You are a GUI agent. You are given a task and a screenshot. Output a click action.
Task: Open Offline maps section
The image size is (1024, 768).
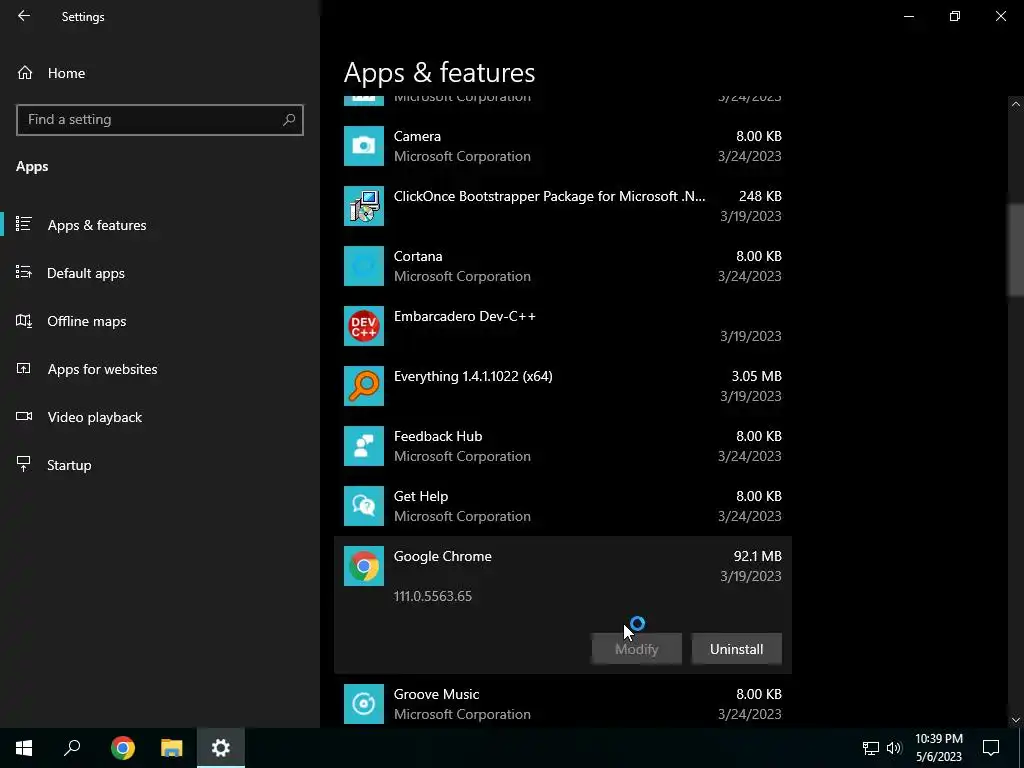click(86, 321)
